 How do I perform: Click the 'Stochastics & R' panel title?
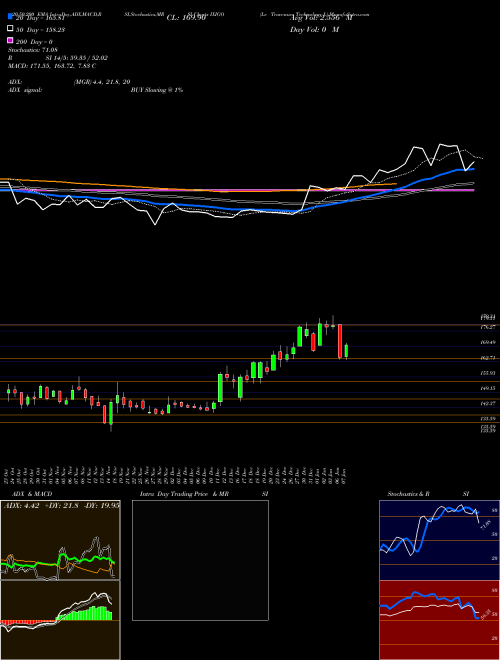pyautogui.click(x=408, y=494)
